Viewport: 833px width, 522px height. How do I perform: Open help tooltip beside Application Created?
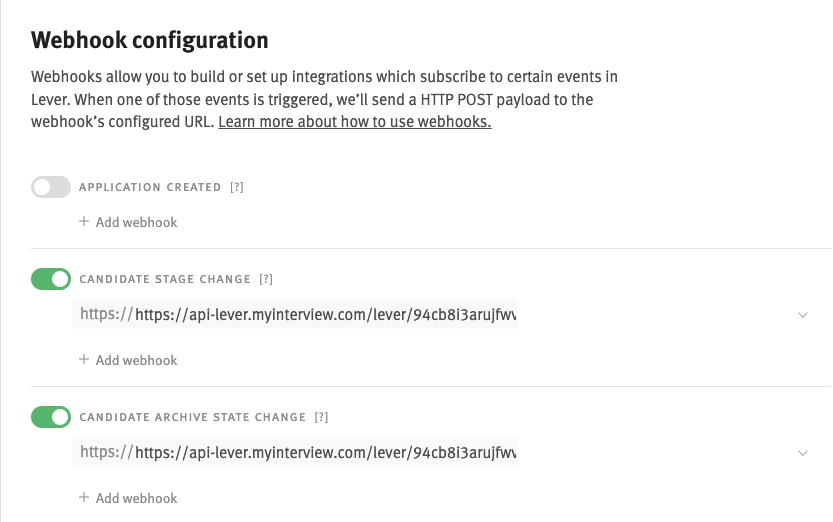pyautogui.click(x=237, y=187)
